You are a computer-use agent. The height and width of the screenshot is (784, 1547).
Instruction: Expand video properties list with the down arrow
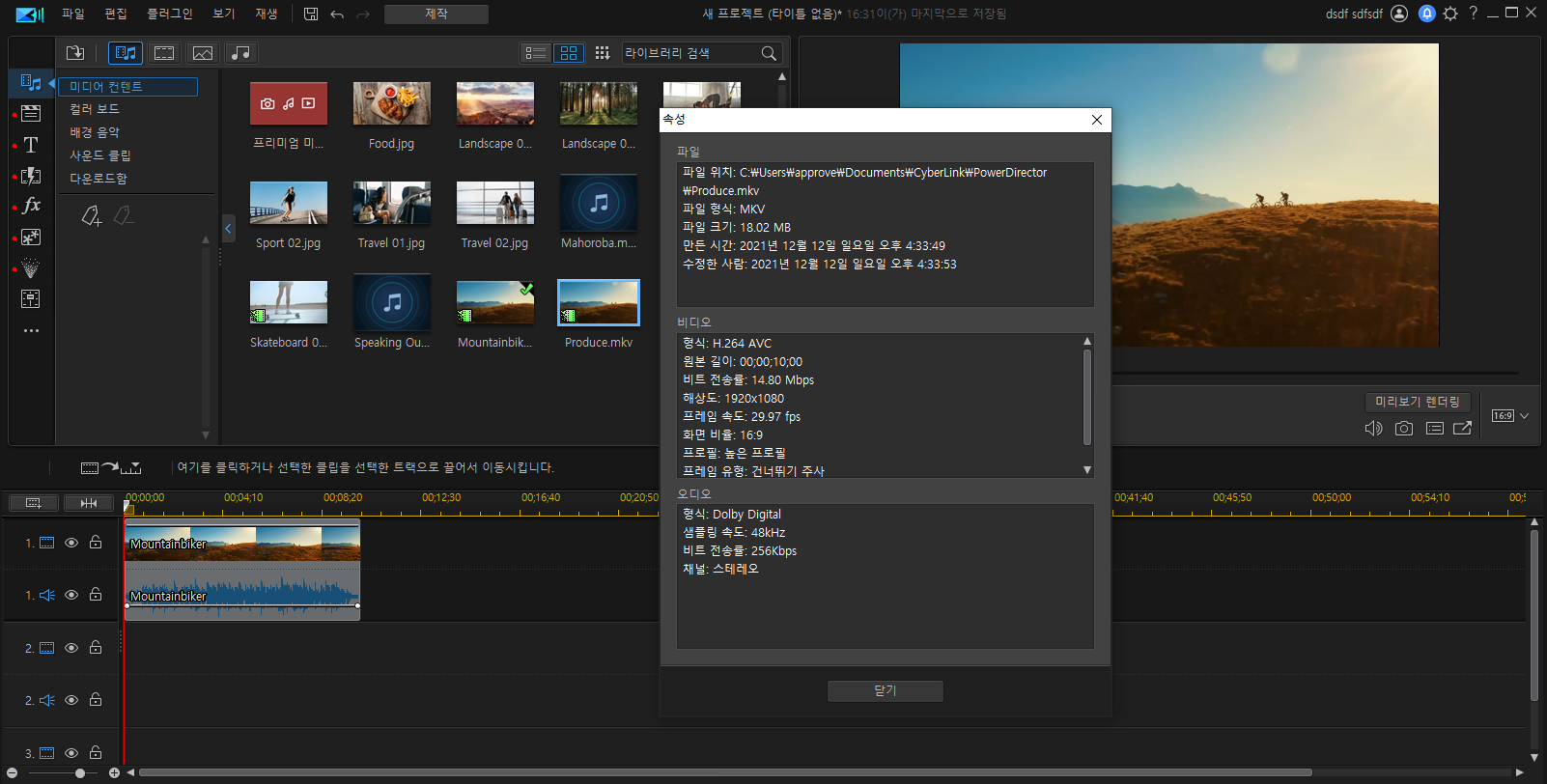click(1087, 470)
